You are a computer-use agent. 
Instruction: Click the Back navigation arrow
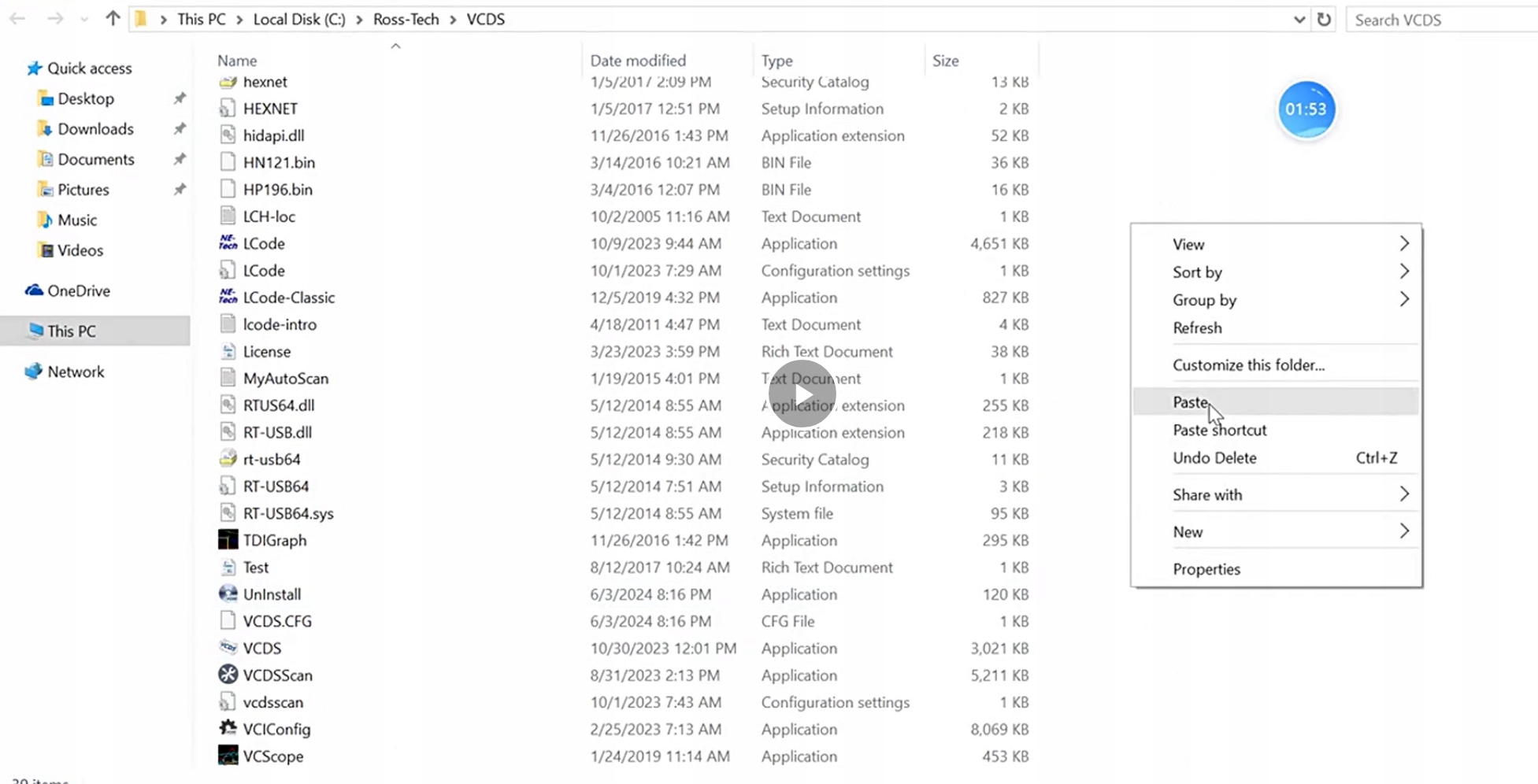click(x=17, y=19)
